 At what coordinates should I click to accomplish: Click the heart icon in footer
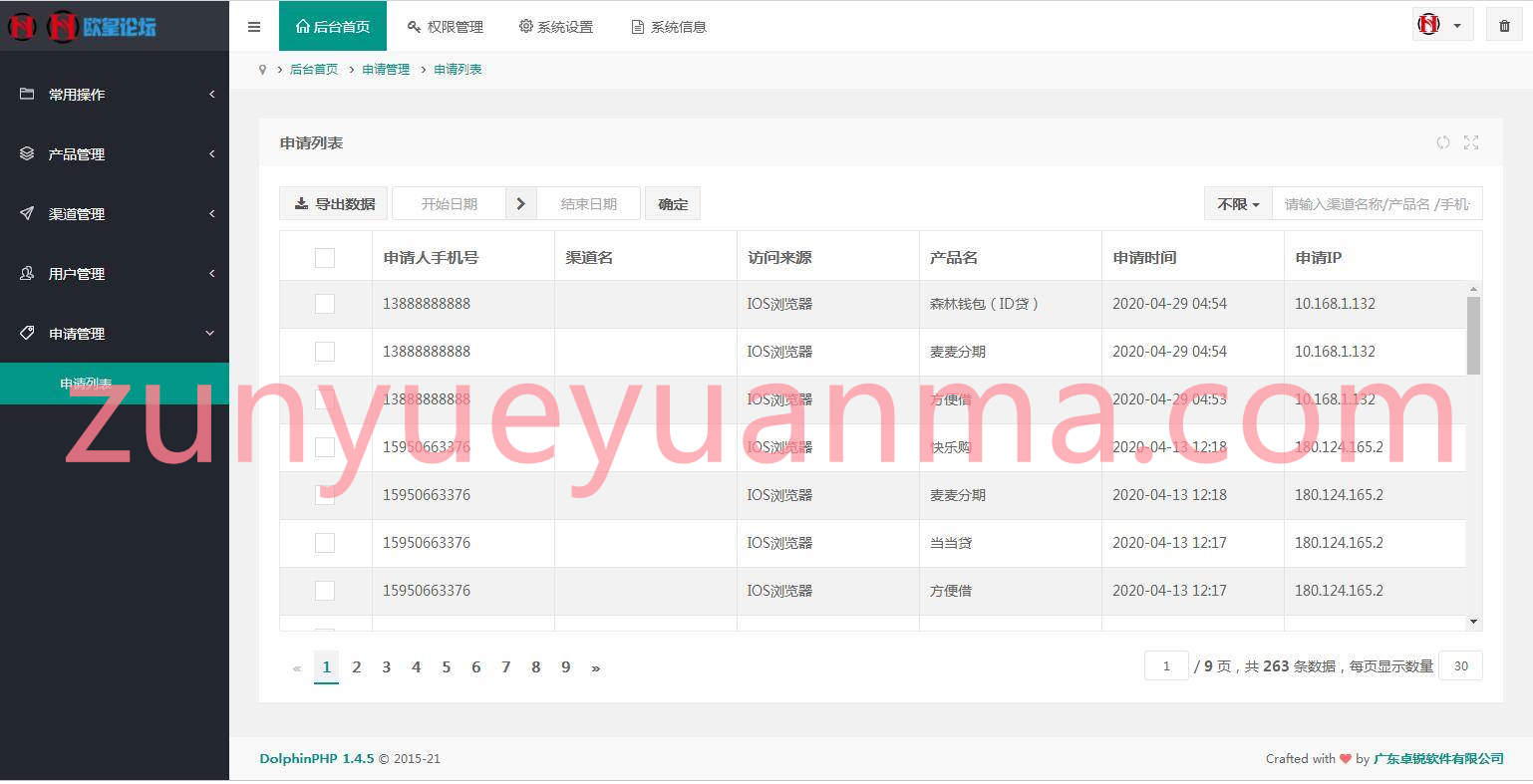point(1346,759)
